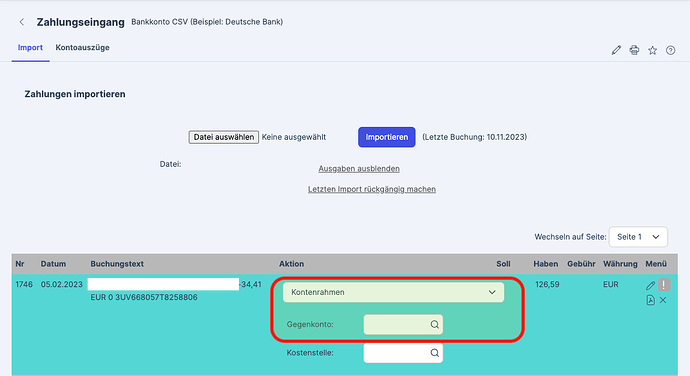Click the Währung column header
Screen dimensions: 690x376
[x=620, y=264]
